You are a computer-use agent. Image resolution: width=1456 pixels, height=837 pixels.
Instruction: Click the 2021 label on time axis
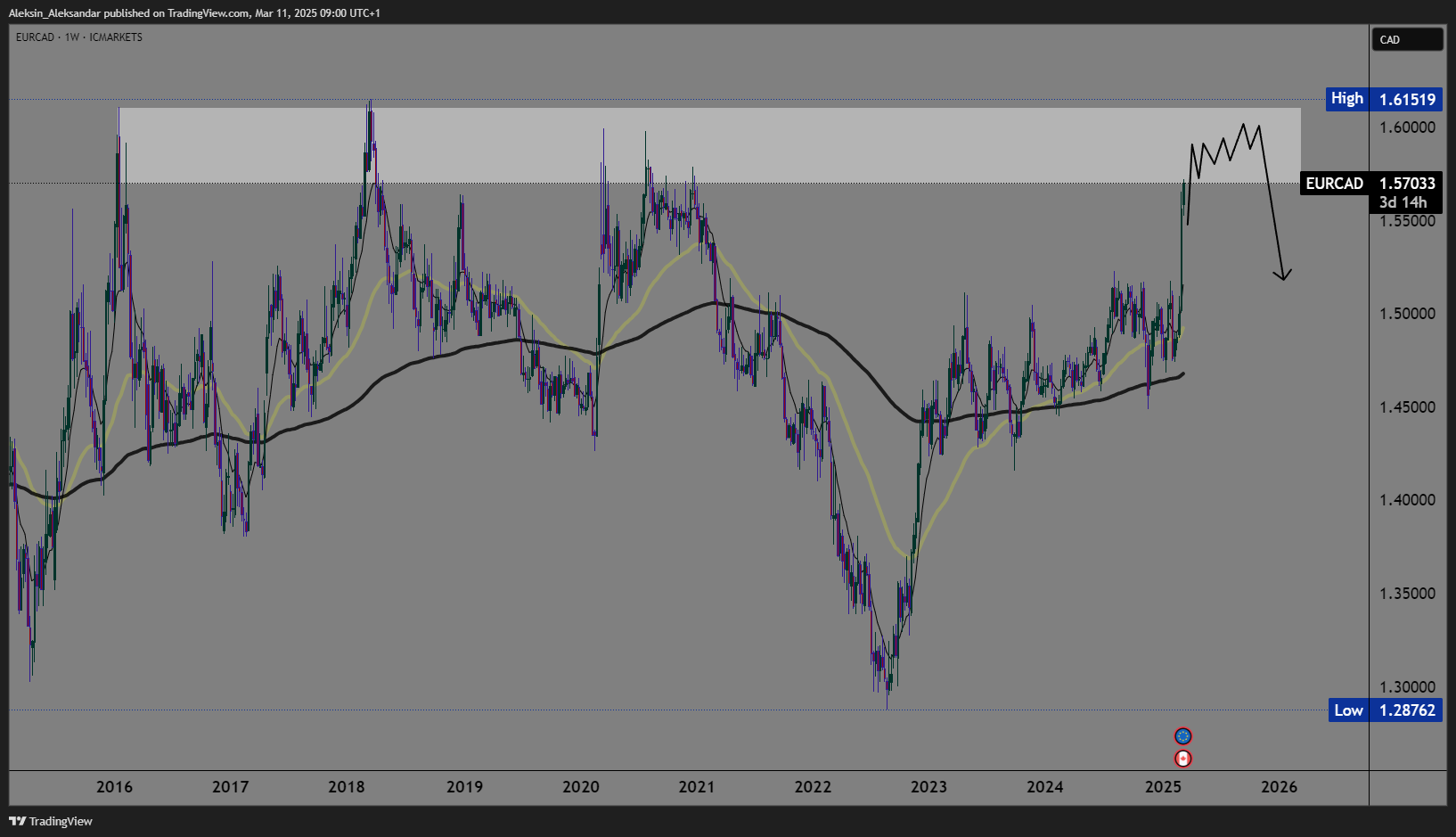tap(696, 787)
